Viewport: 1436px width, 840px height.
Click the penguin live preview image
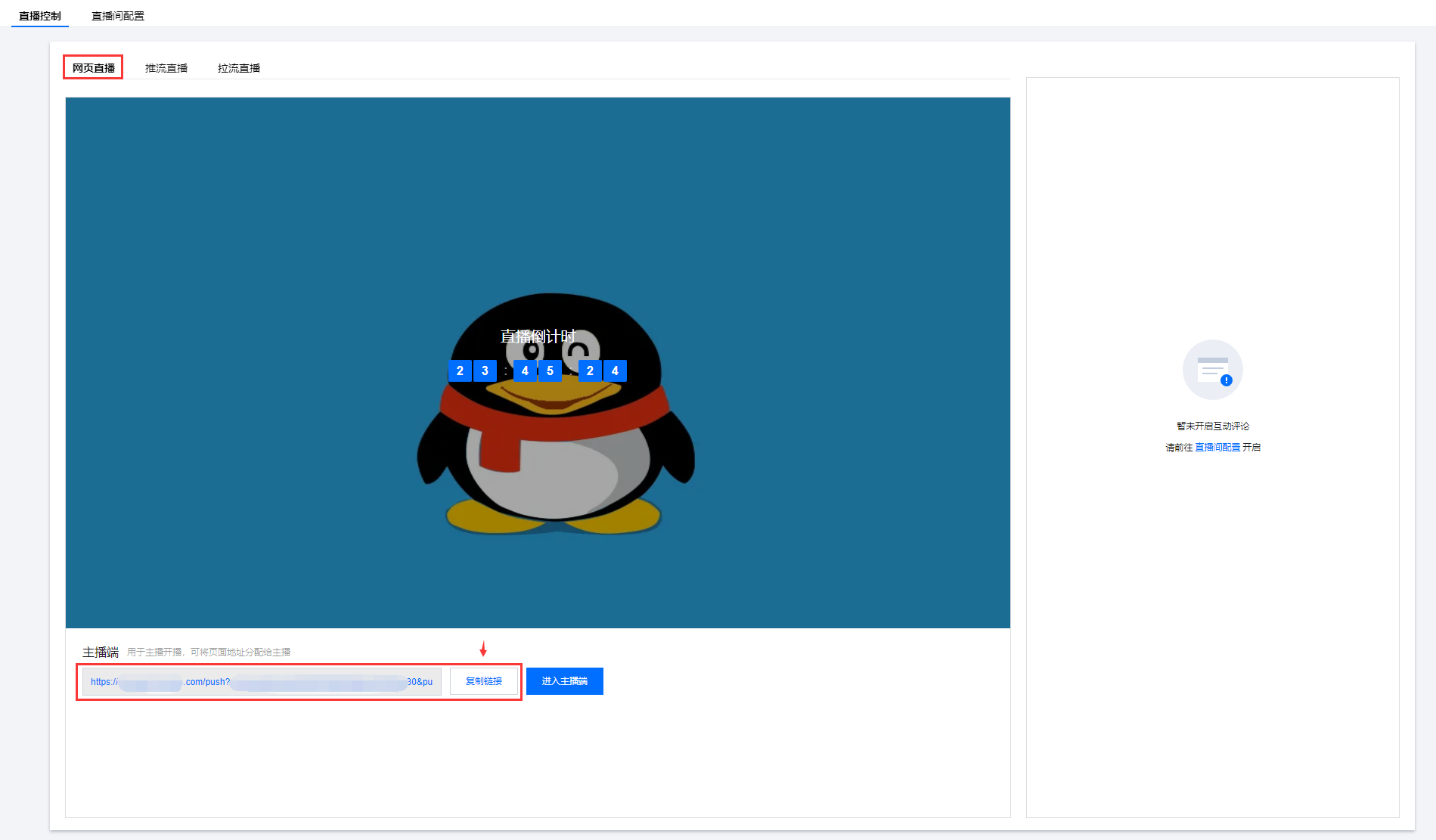tap(538, 363)
